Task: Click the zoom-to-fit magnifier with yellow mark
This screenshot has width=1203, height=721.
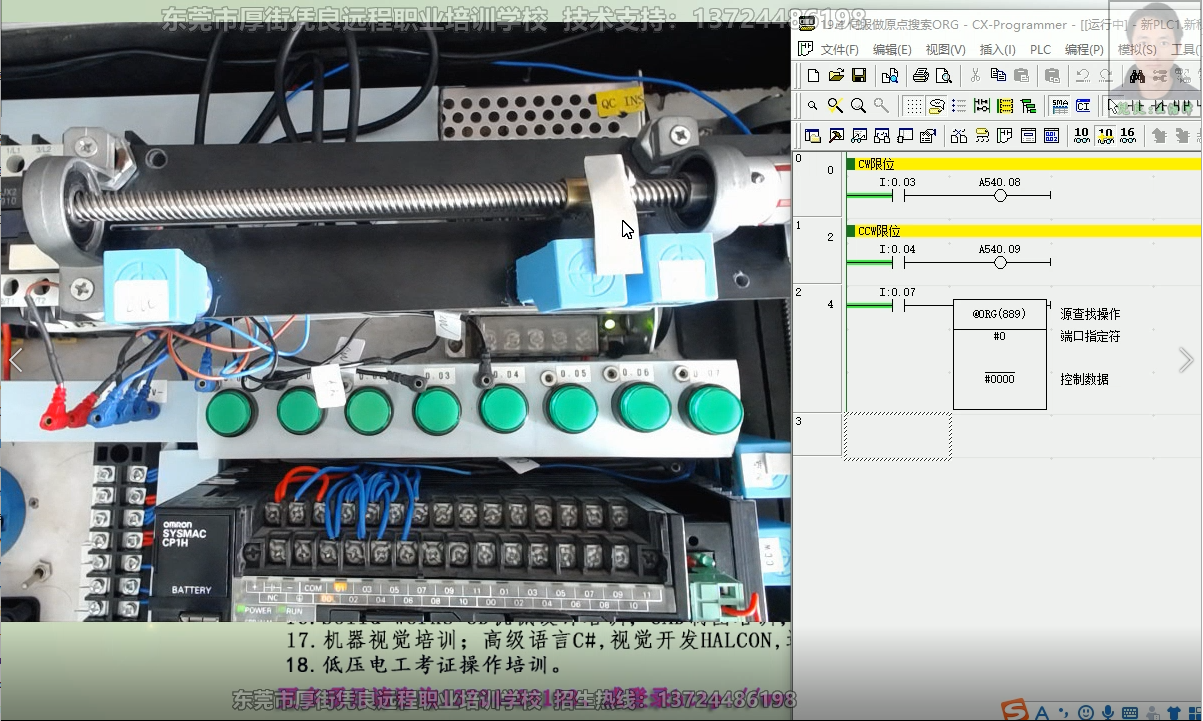Action: pos(835,105)
